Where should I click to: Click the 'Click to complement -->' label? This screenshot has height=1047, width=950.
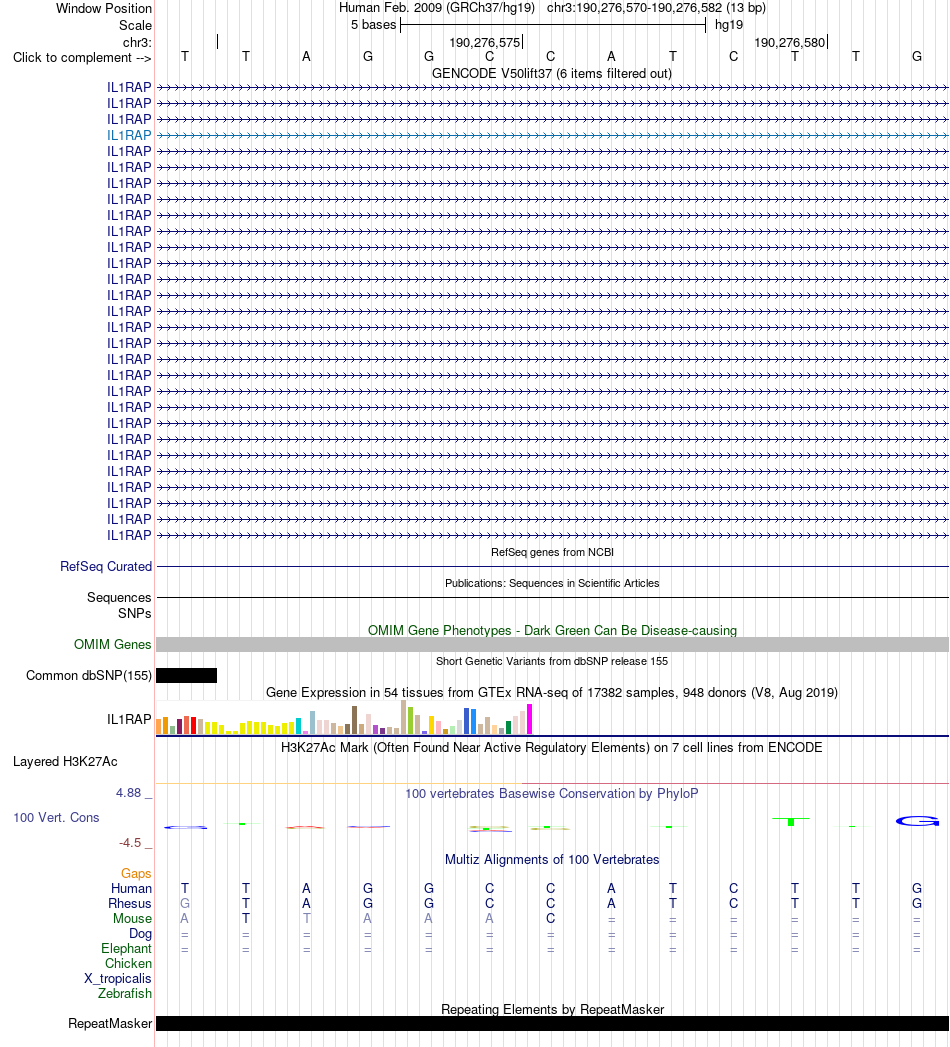82,58
